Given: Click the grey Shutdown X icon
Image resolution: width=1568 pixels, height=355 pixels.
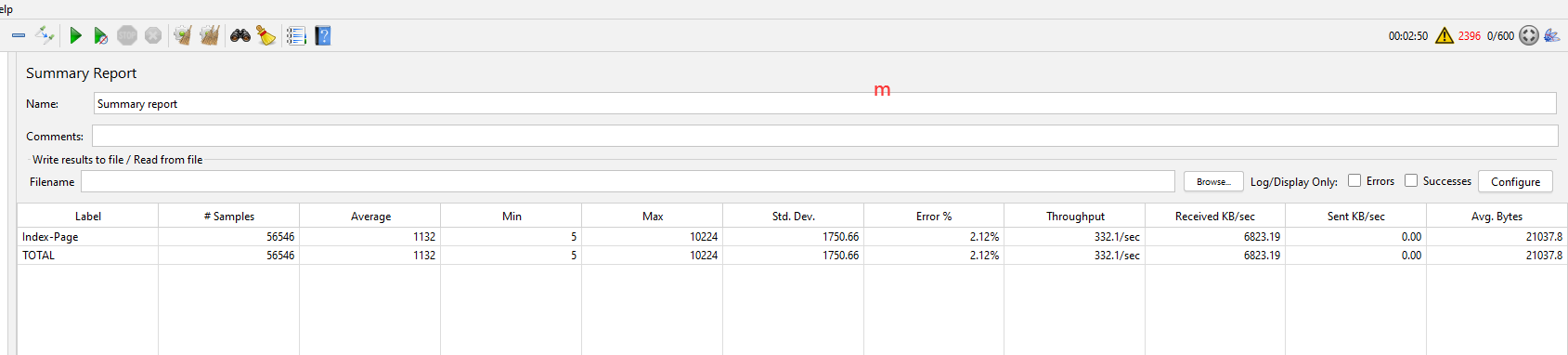Looking at the screenshot, I should coord(153,35).
